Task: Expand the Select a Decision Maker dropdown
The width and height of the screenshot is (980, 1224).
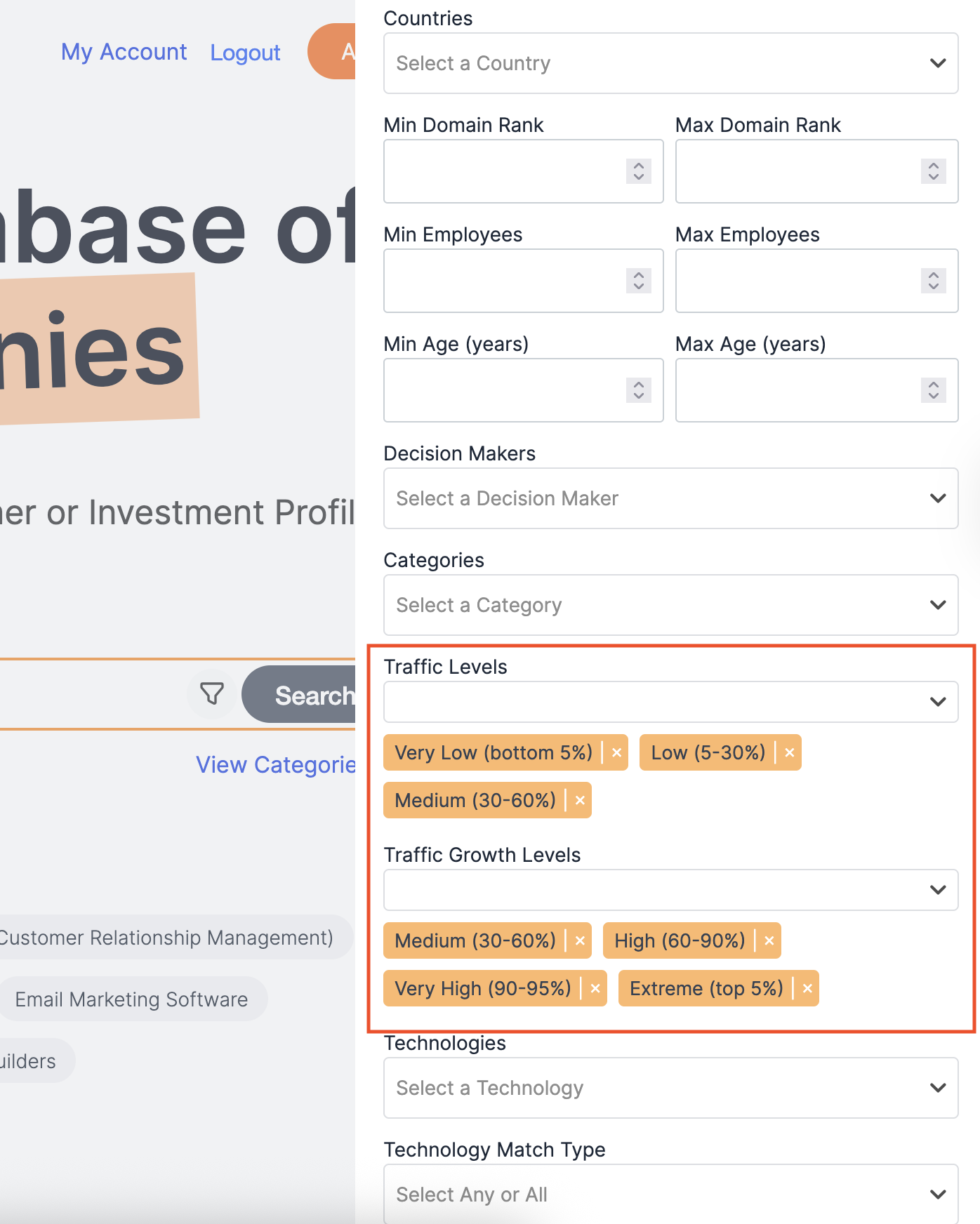Action: [671, 498]
